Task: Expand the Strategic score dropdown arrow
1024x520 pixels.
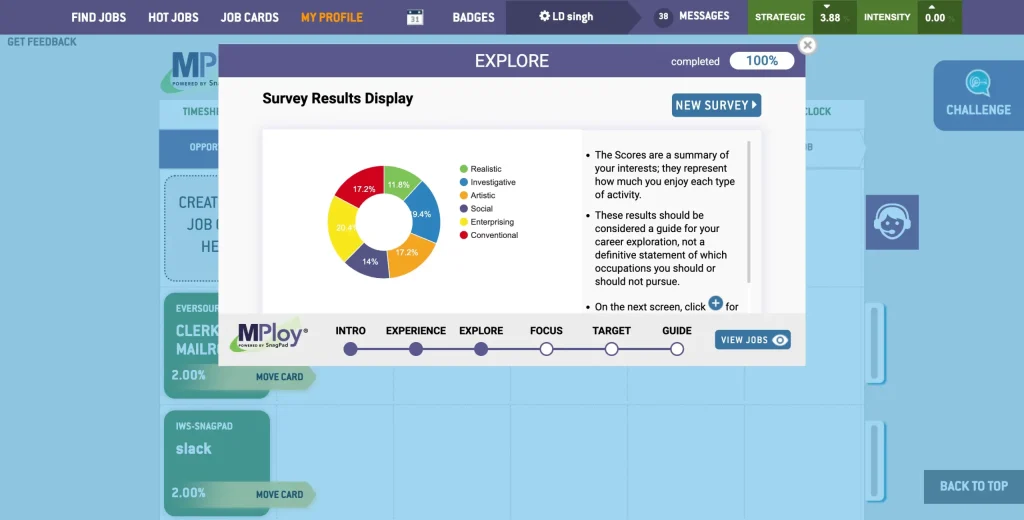Action: tap(829, 7)
